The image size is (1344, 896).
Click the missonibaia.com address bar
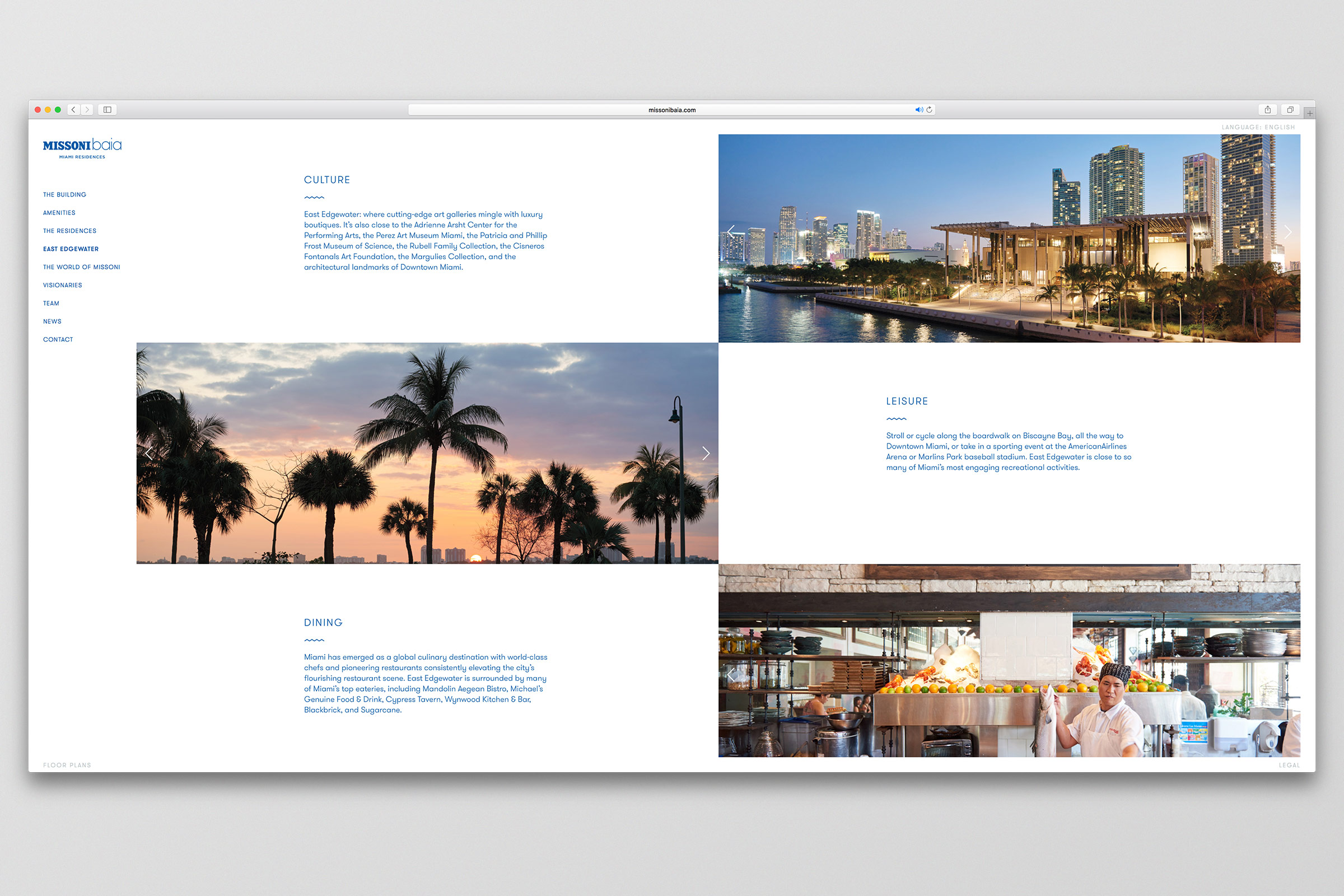click(x=671, y=110)
